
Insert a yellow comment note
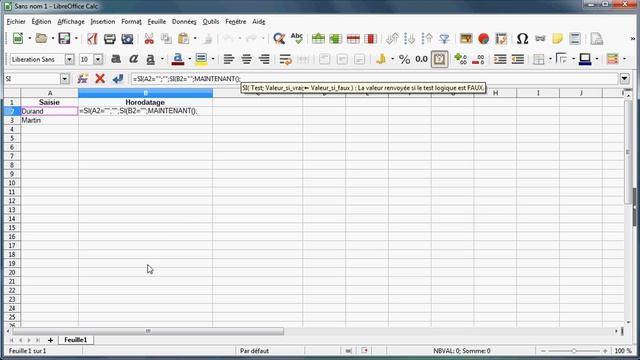point(557,38)
